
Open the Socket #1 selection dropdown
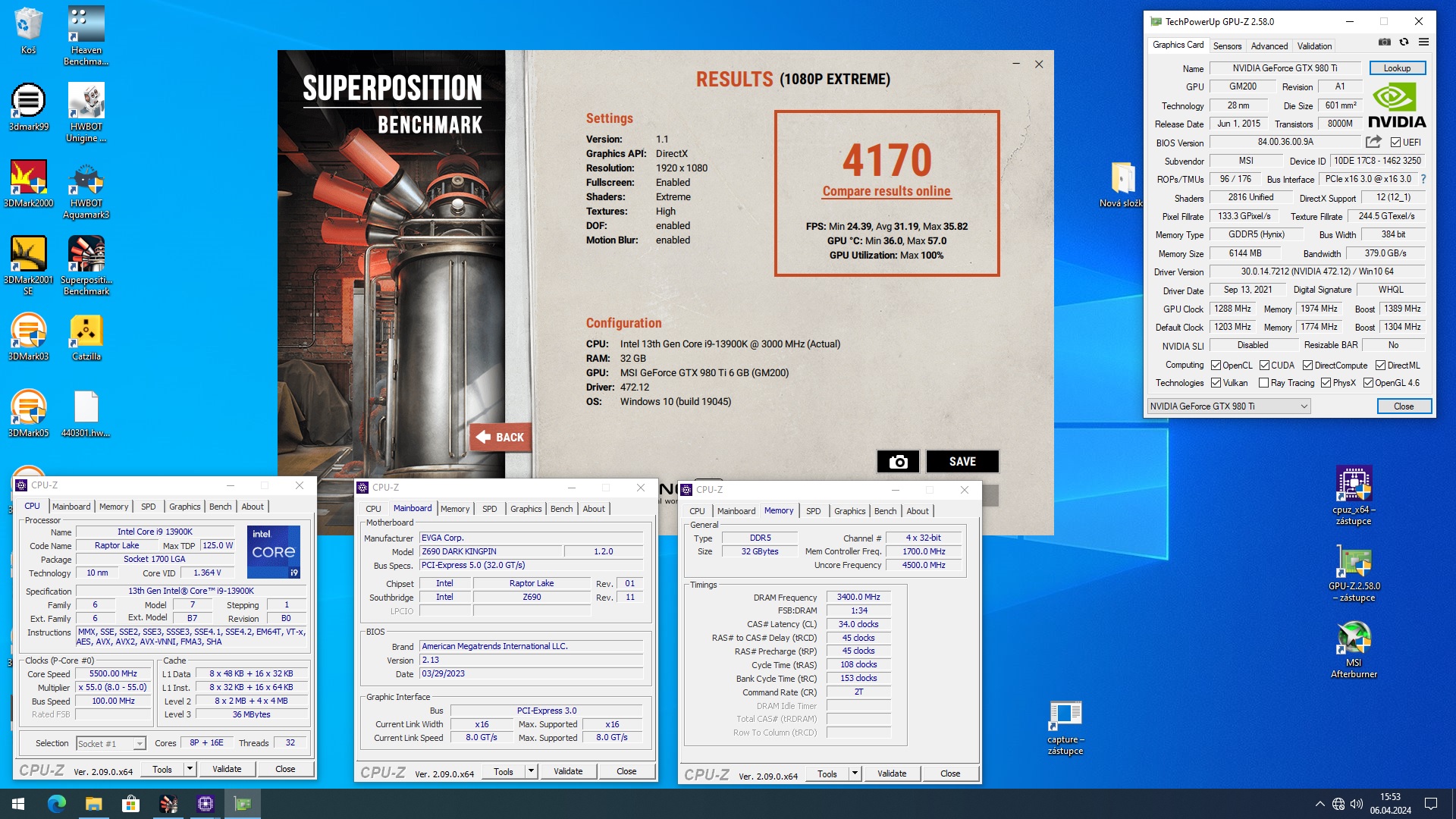pyautogui.click(x=111, y=744)
